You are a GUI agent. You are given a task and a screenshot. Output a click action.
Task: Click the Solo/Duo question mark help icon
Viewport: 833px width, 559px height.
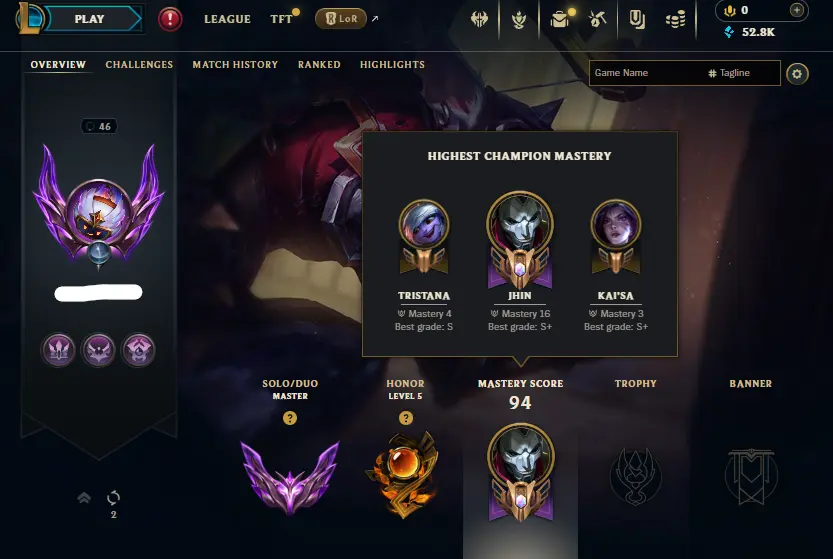tap(290, 418)
